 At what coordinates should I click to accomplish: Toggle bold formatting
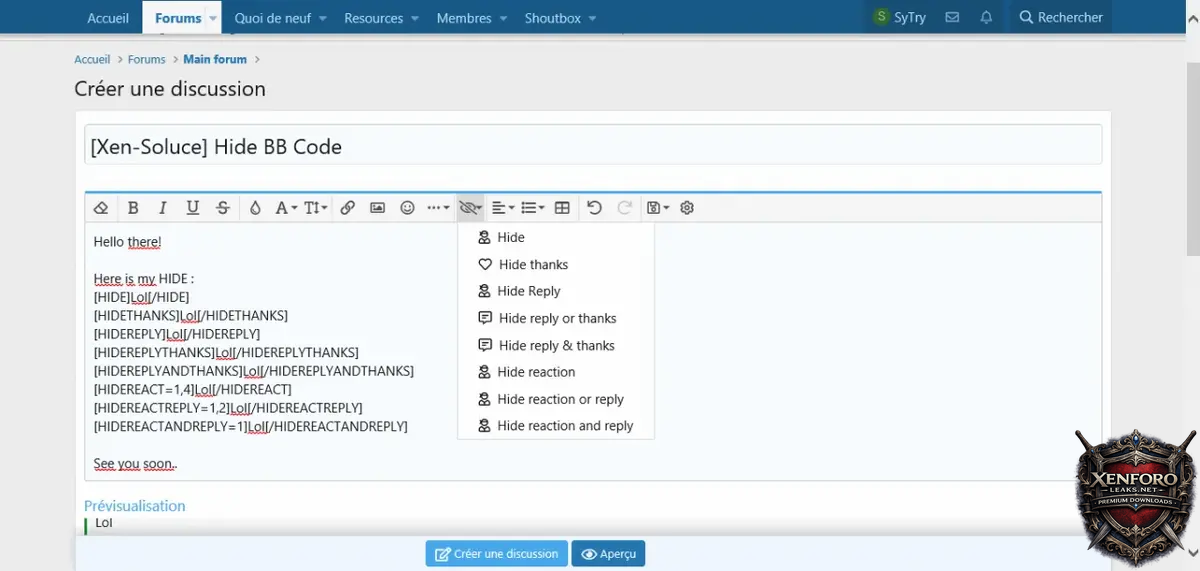132,208
